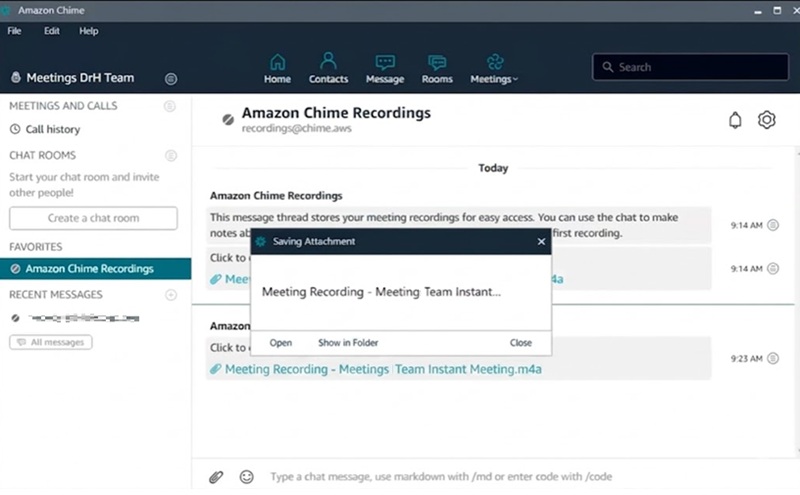The width and height of the screenshot is (800, 495).
Task: Open message options for first 9:14 AM message
Action: pos(773,225)
